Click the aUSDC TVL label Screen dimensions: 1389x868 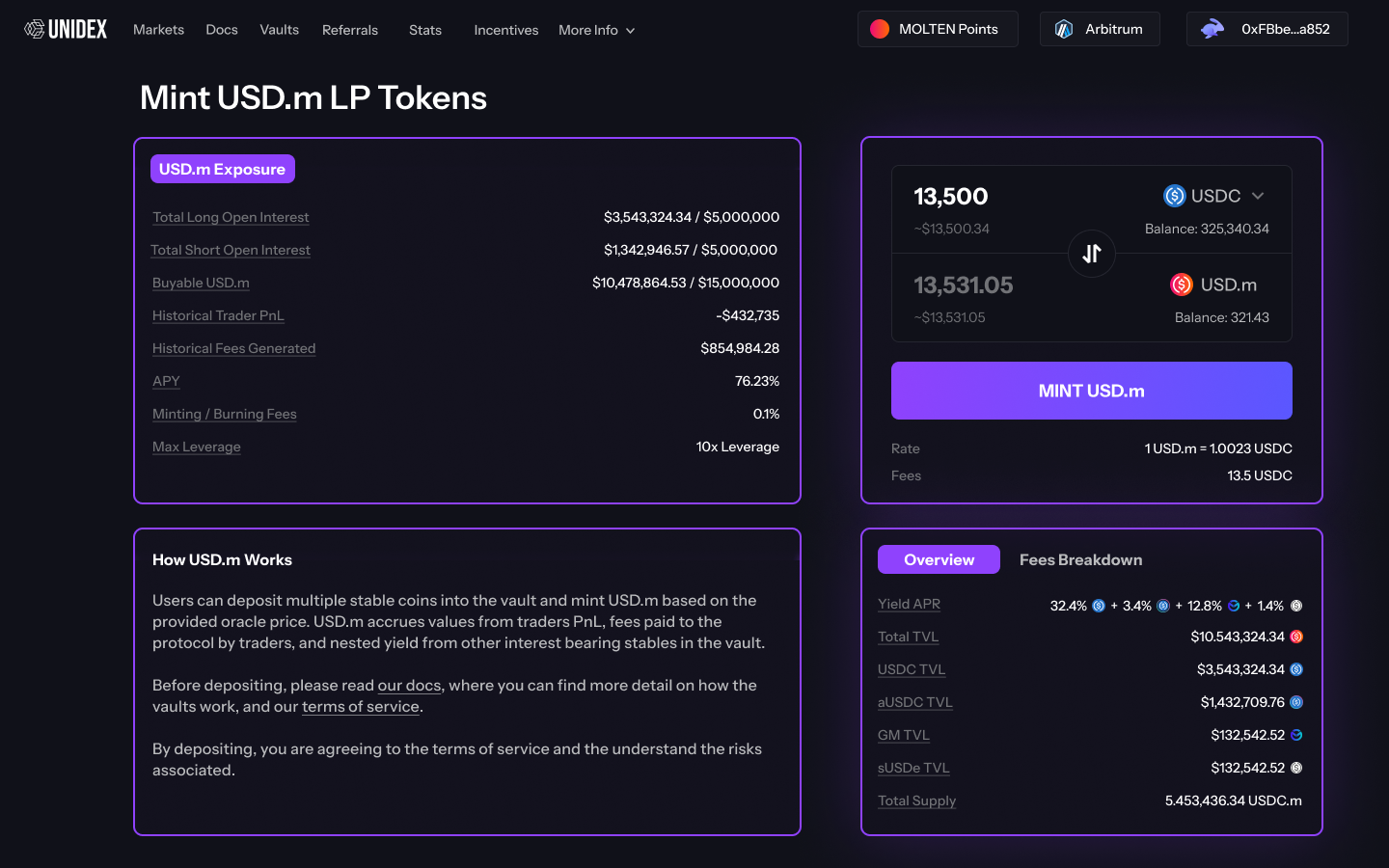(x=915, y=702)
